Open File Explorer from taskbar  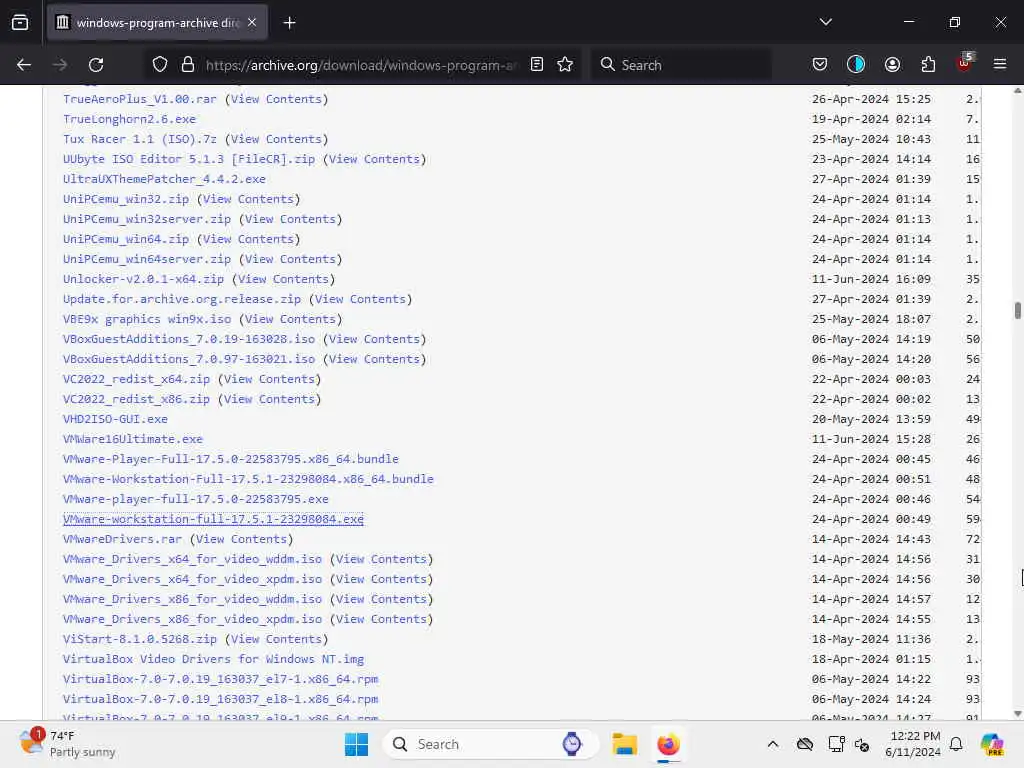coord(624,744)
